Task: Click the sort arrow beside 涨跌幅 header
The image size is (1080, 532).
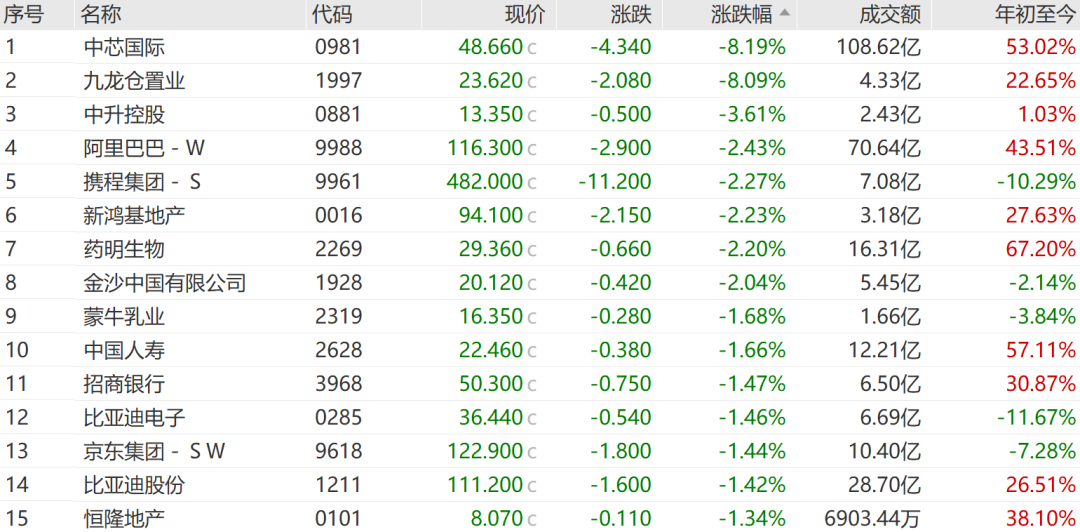Action: coord(785,14)
